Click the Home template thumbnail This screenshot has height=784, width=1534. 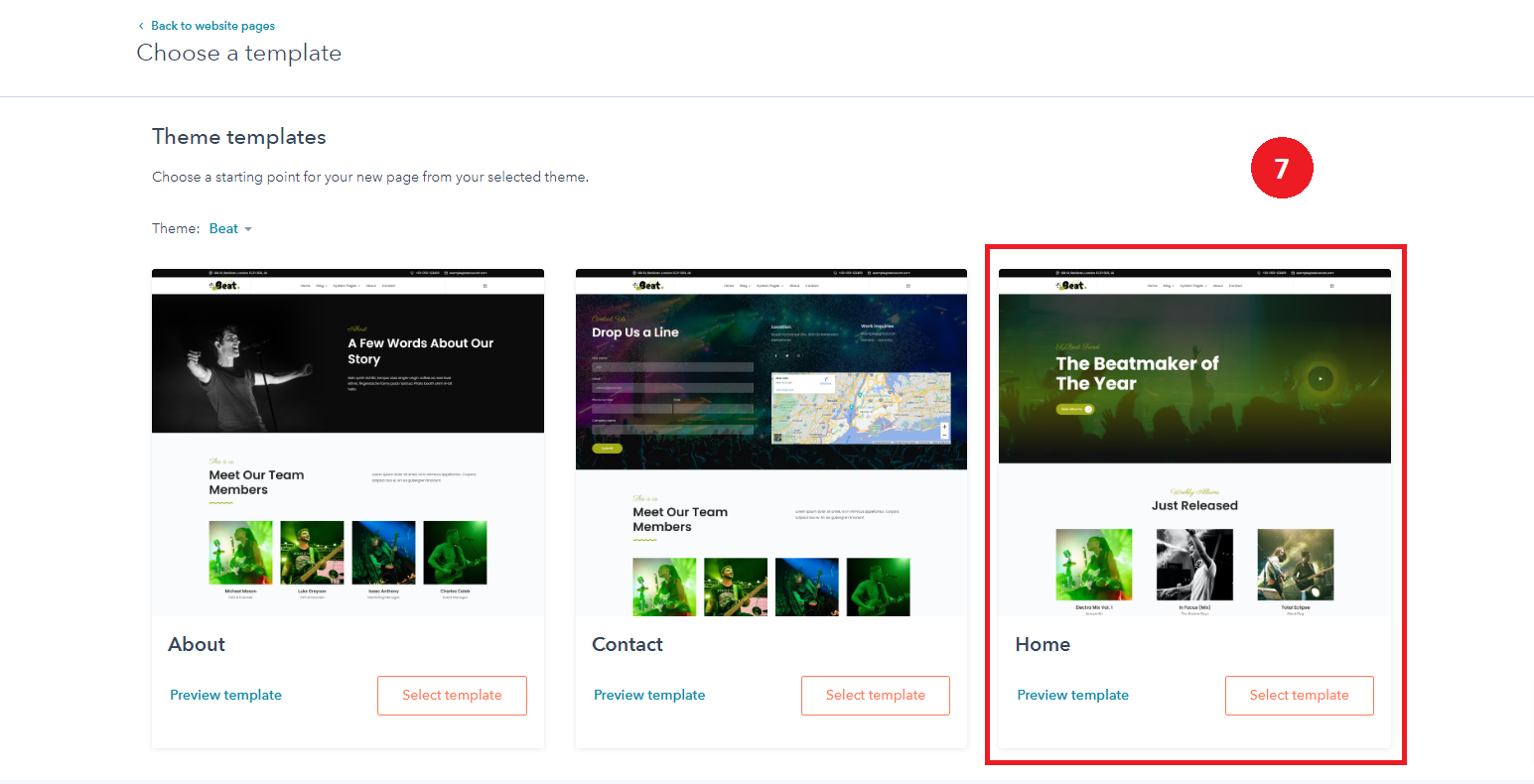tap(1194, 442)
